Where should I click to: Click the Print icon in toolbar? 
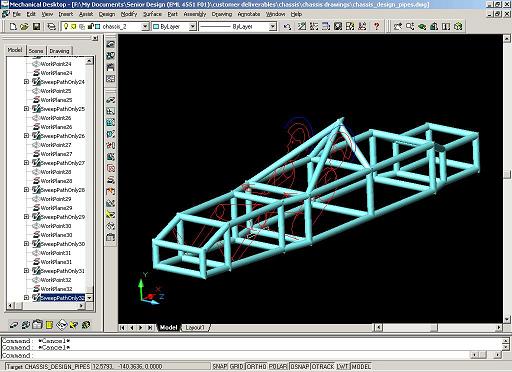pyautogui.click(x=51, y=26)
